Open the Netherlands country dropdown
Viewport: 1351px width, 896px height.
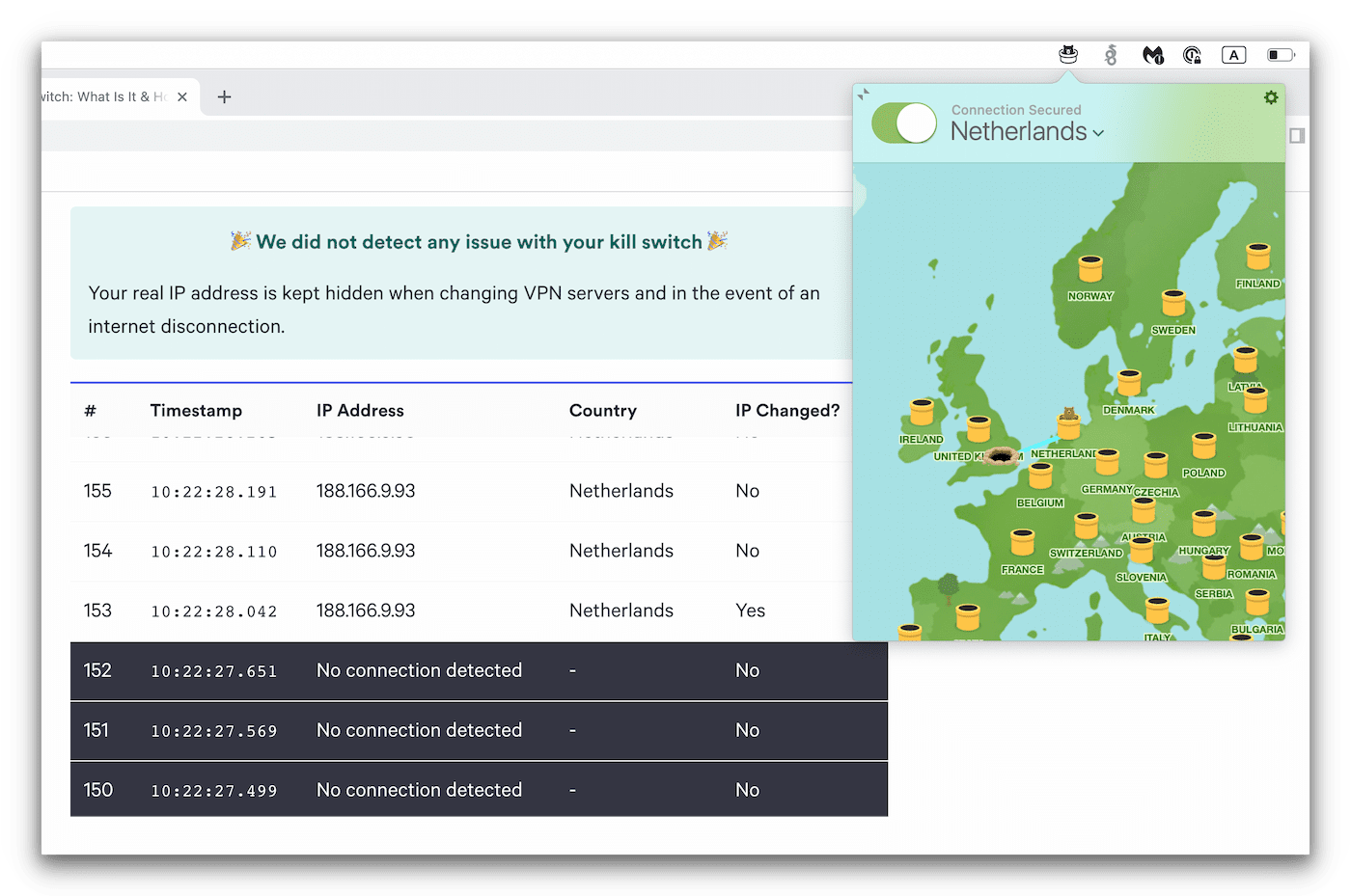[1027, 132]
